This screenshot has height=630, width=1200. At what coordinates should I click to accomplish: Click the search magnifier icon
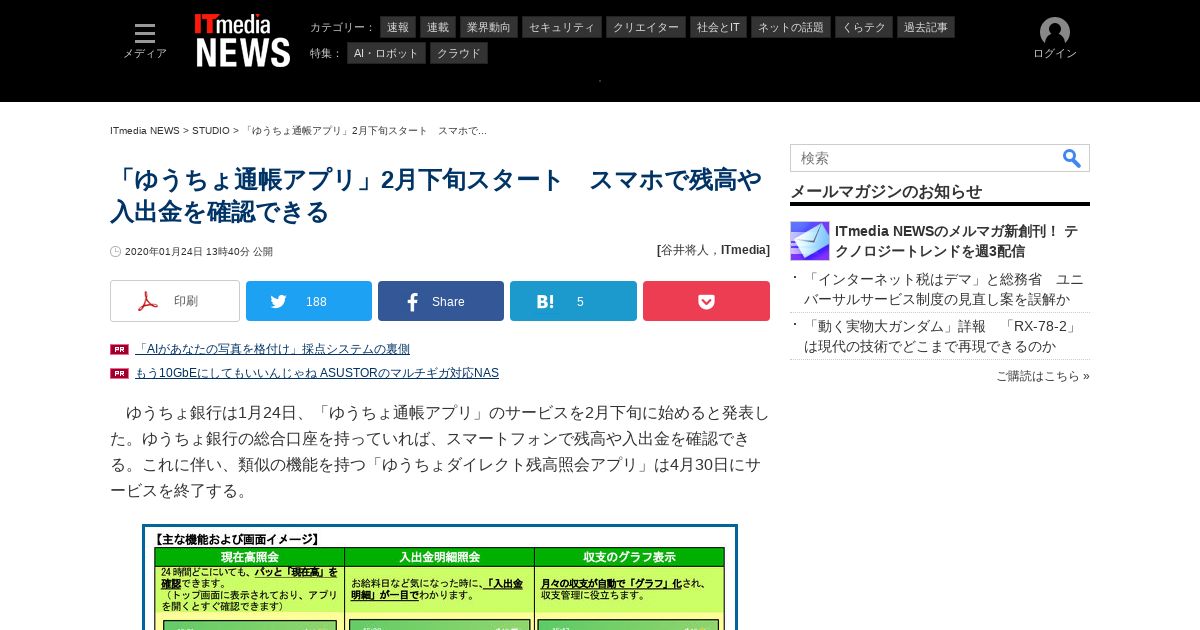[x=1072, y=158]
